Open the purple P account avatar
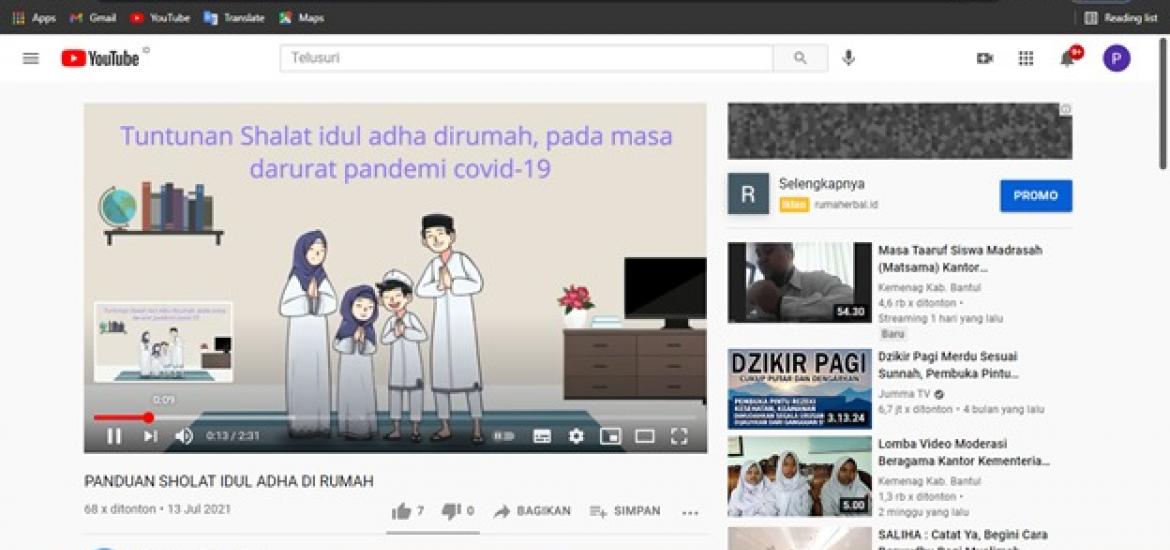1170x550 pixels. (1116, 58)
